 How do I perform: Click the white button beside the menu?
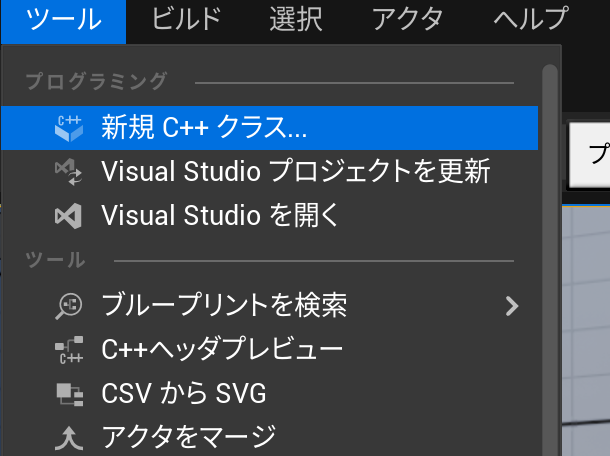[589, 155]
